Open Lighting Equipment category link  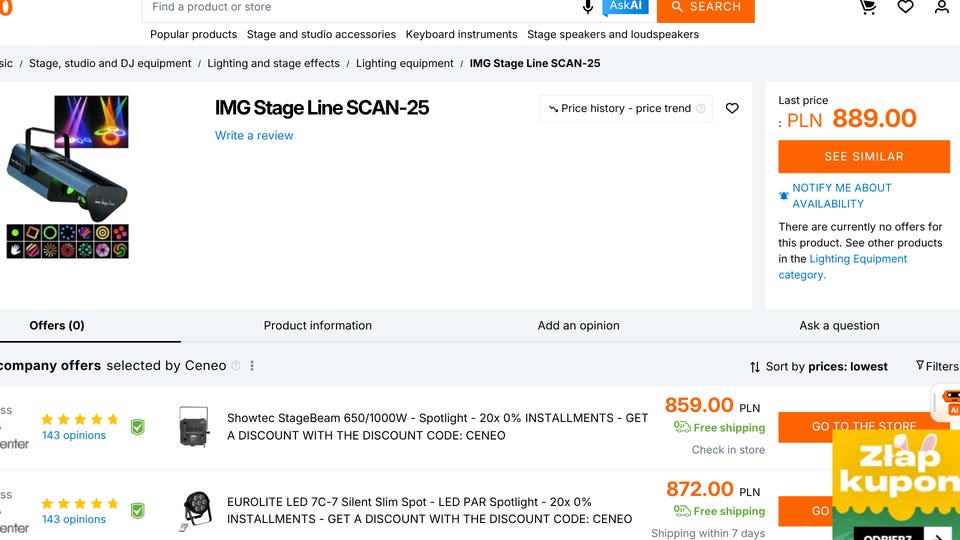tap(857, 259)
